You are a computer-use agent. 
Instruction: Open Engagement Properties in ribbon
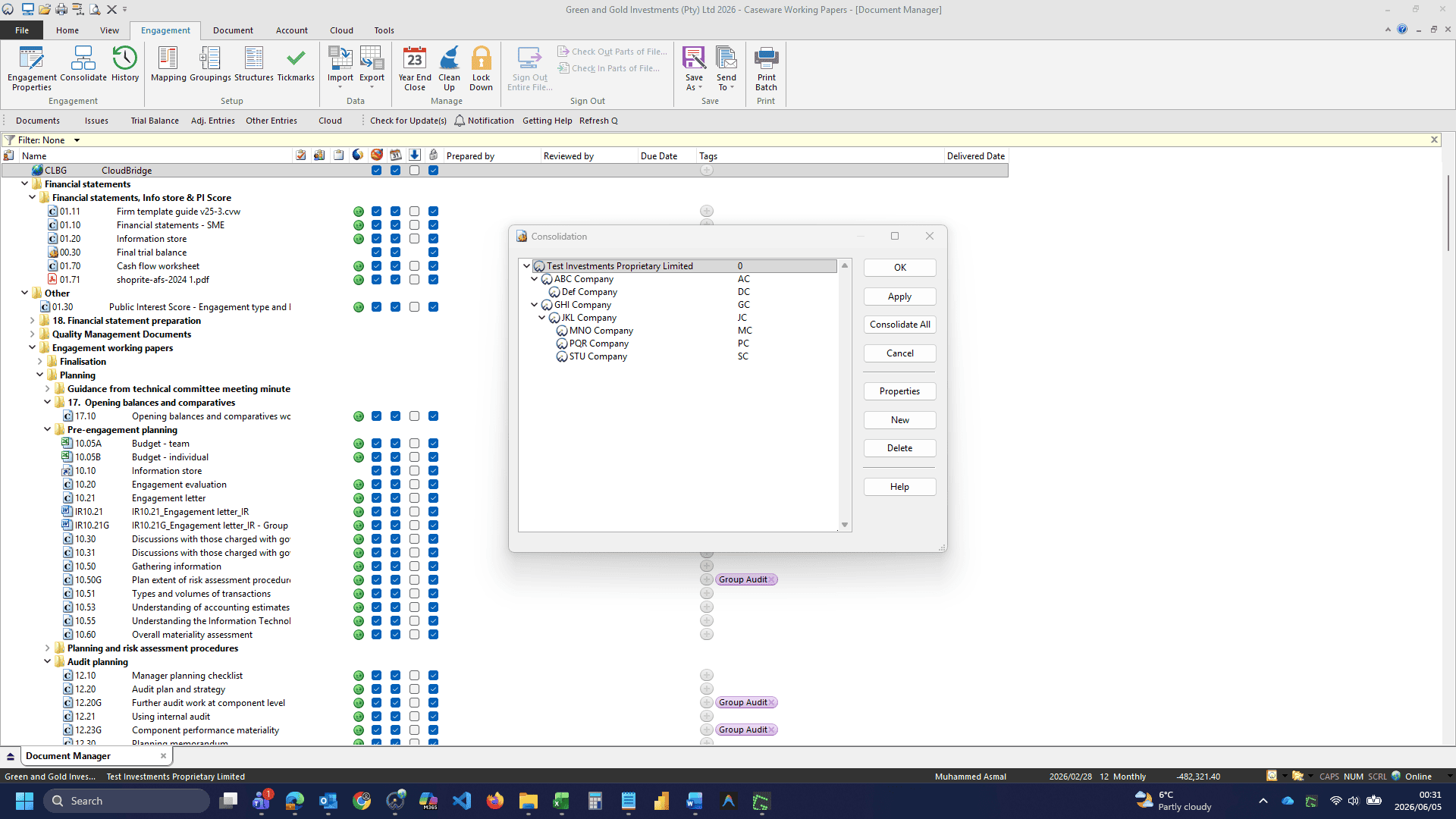pos(32,68)
